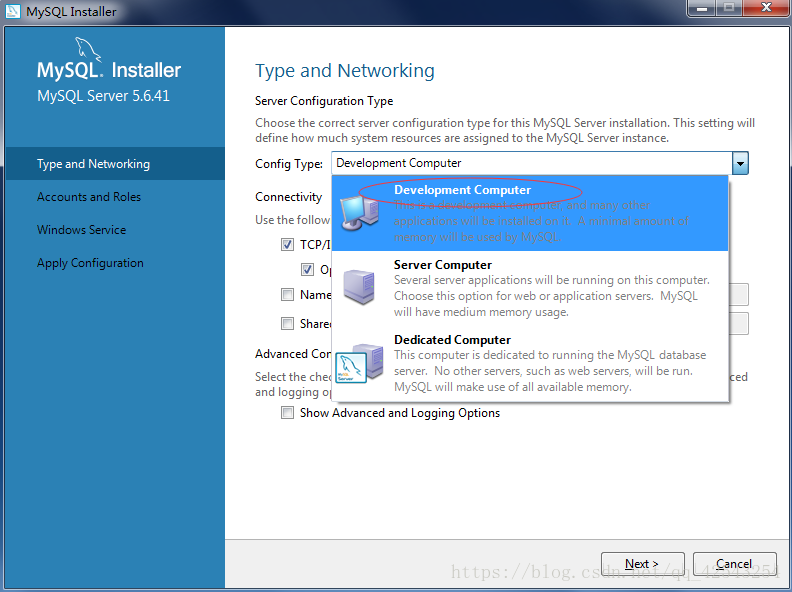Check Show Advanced and Logging Options
The image size is (792, 592).
(287, 413)
